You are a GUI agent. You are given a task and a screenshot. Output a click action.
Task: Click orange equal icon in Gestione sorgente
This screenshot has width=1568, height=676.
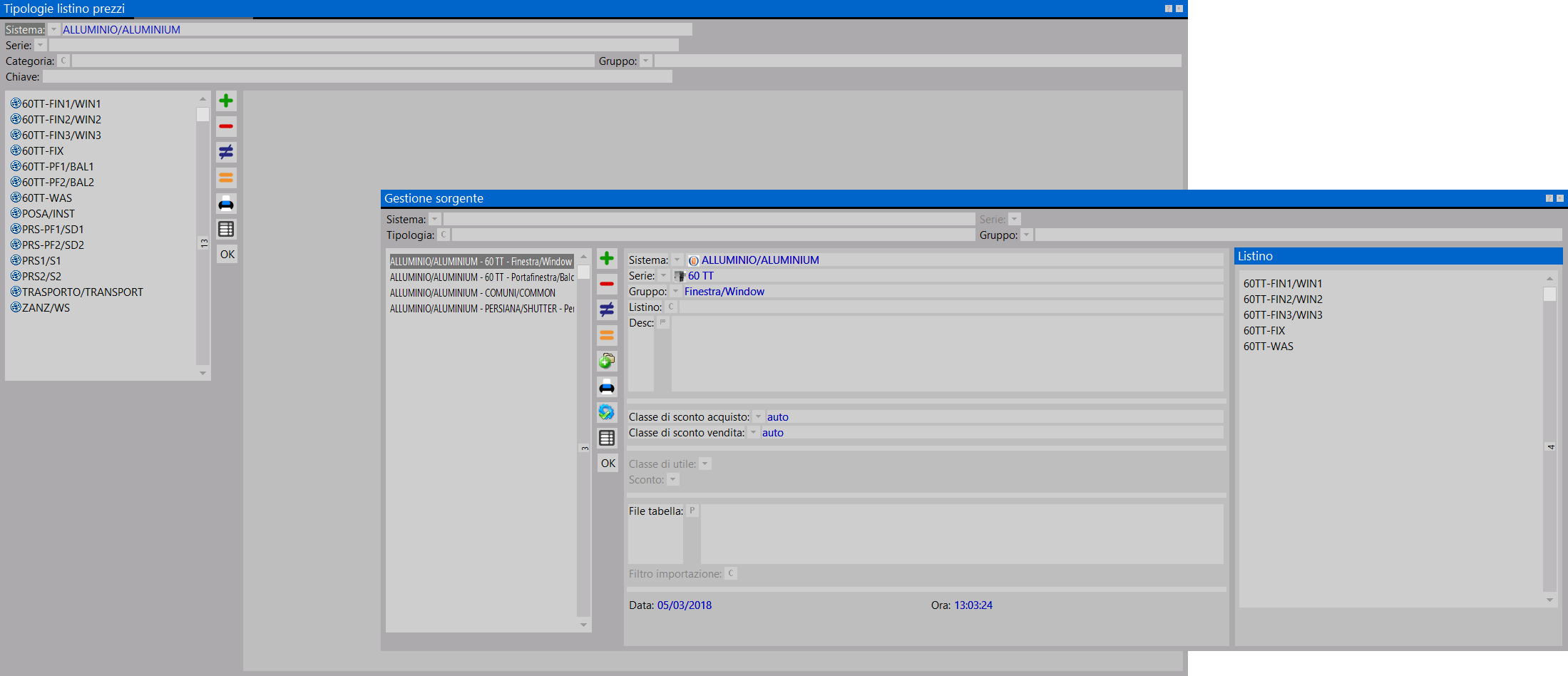coord(607,335)
